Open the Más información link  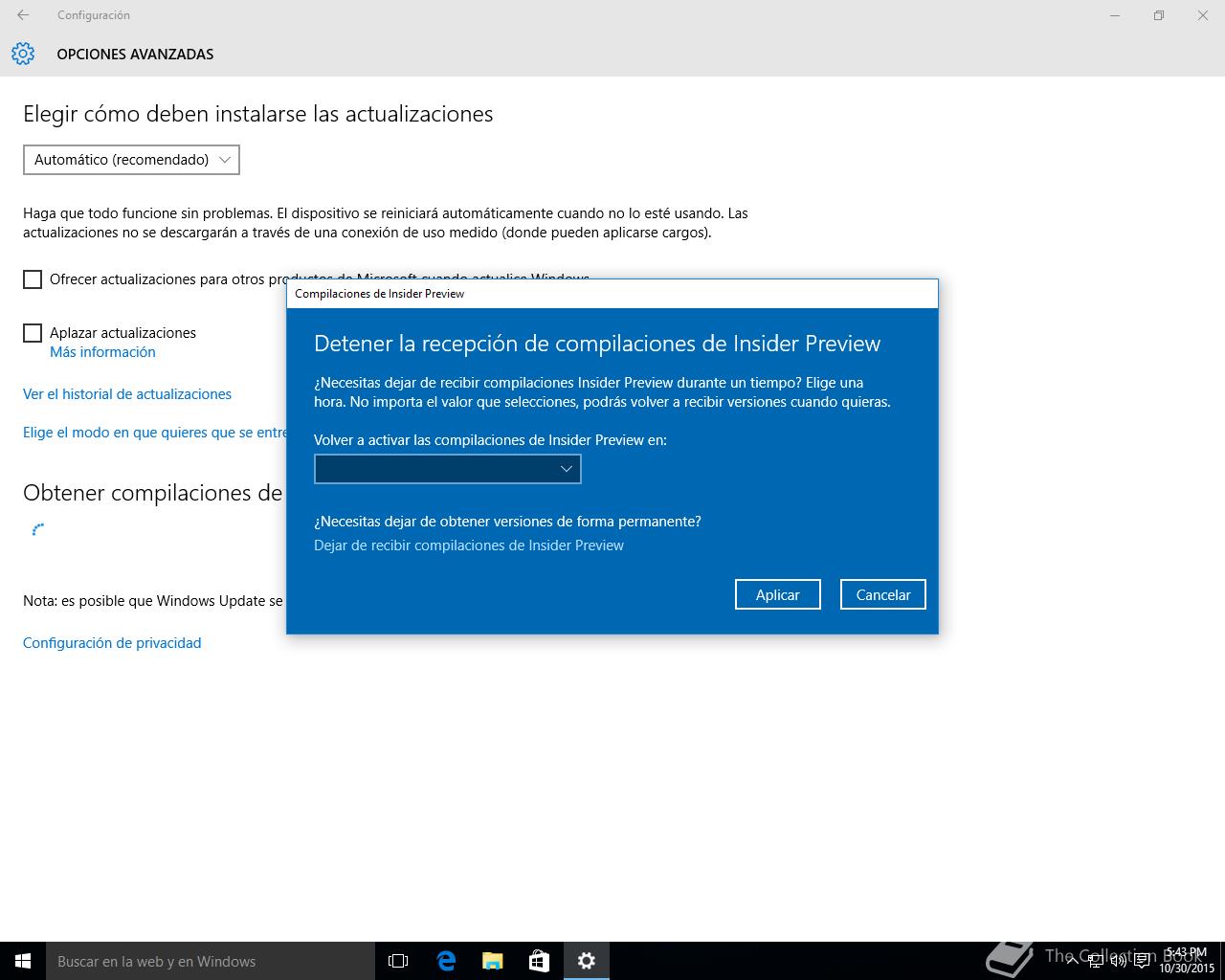(102, 352)
